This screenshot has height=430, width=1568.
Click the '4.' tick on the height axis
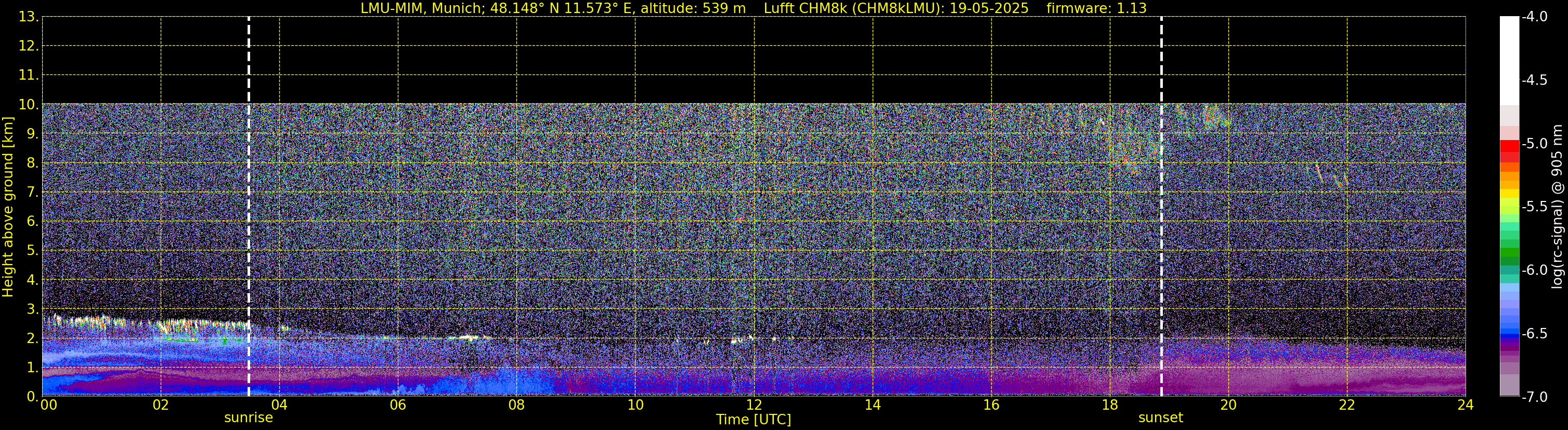click(x=32, y=280)
